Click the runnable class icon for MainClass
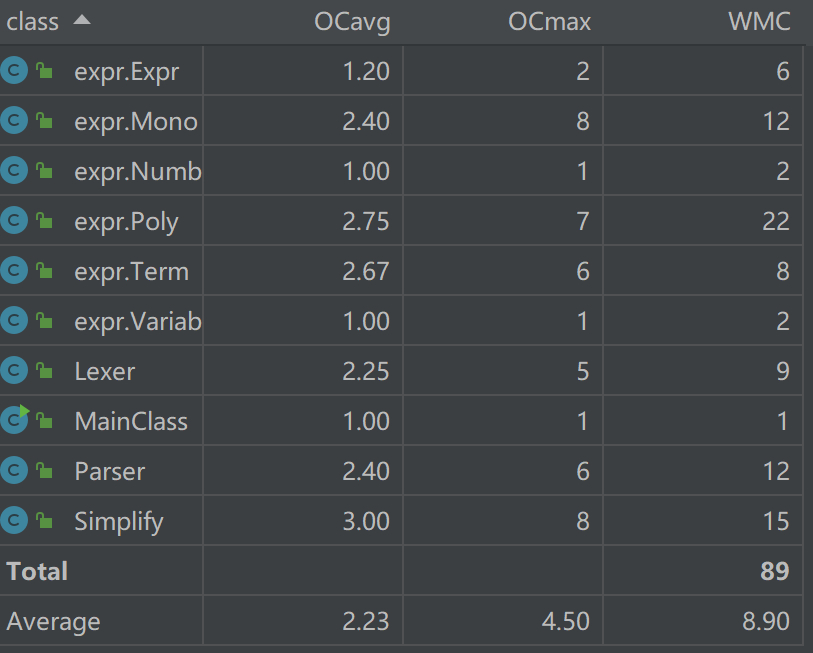The width and height of the screenshot is (813, 653). [x=14, y=421]
